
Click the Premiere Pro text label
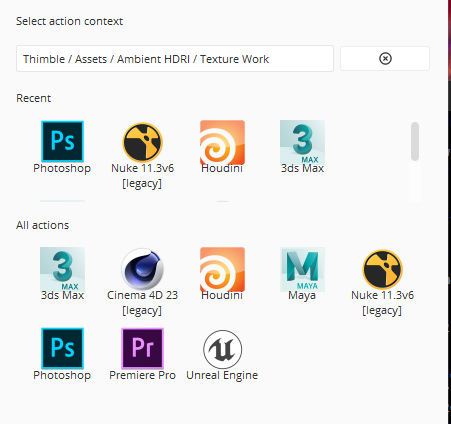click(x=142, y=375)
